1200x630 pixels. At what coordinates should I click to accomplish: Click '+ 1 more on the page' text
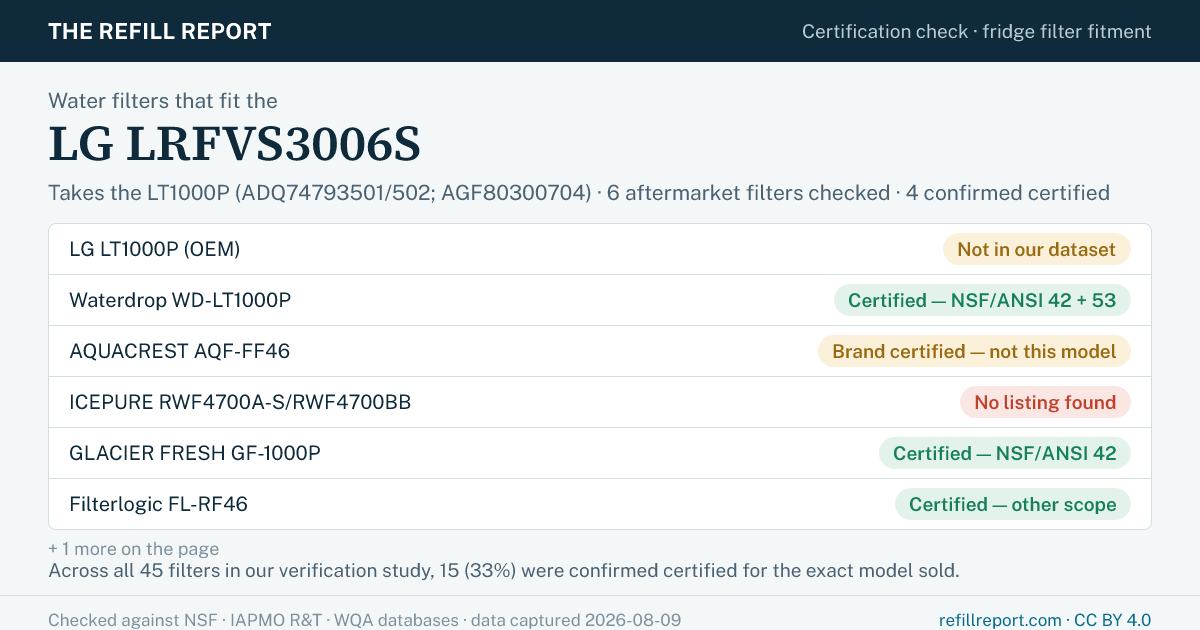134,549
